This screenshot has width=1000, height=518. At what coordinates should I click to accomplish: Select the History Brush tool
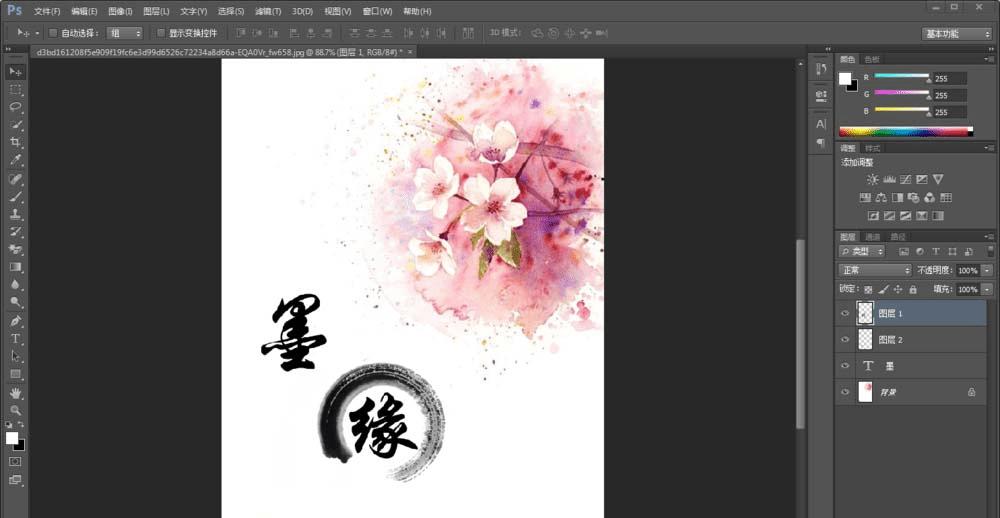[x=15, y=232]
